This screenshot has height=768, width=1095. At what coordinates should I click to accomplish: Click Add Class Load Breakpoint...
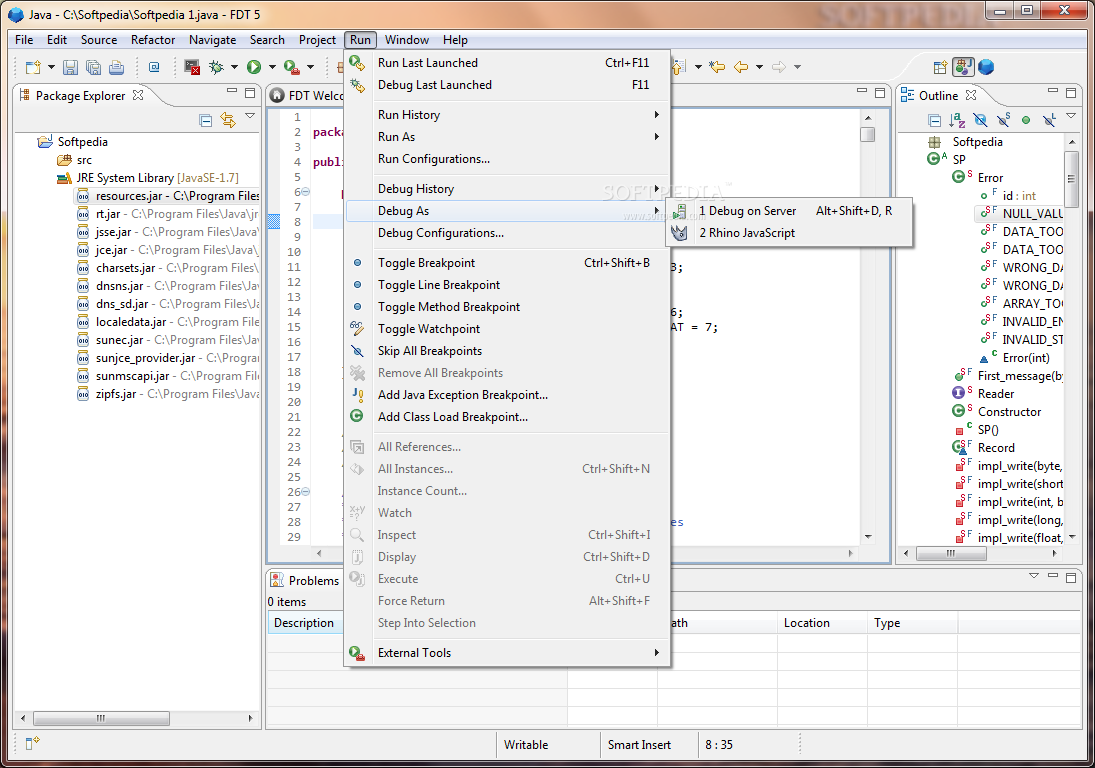[508, 417]
